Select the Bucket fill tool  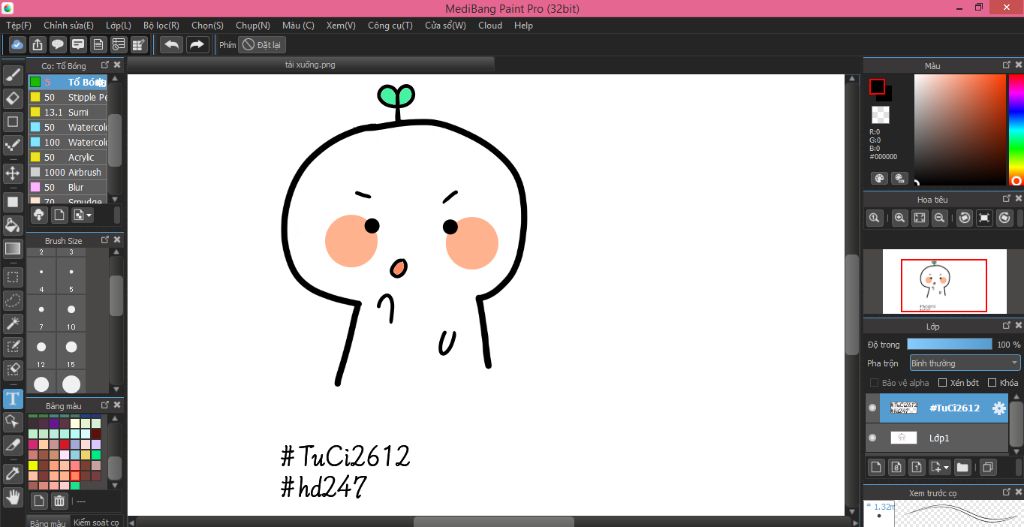click(x=12, y=225)
